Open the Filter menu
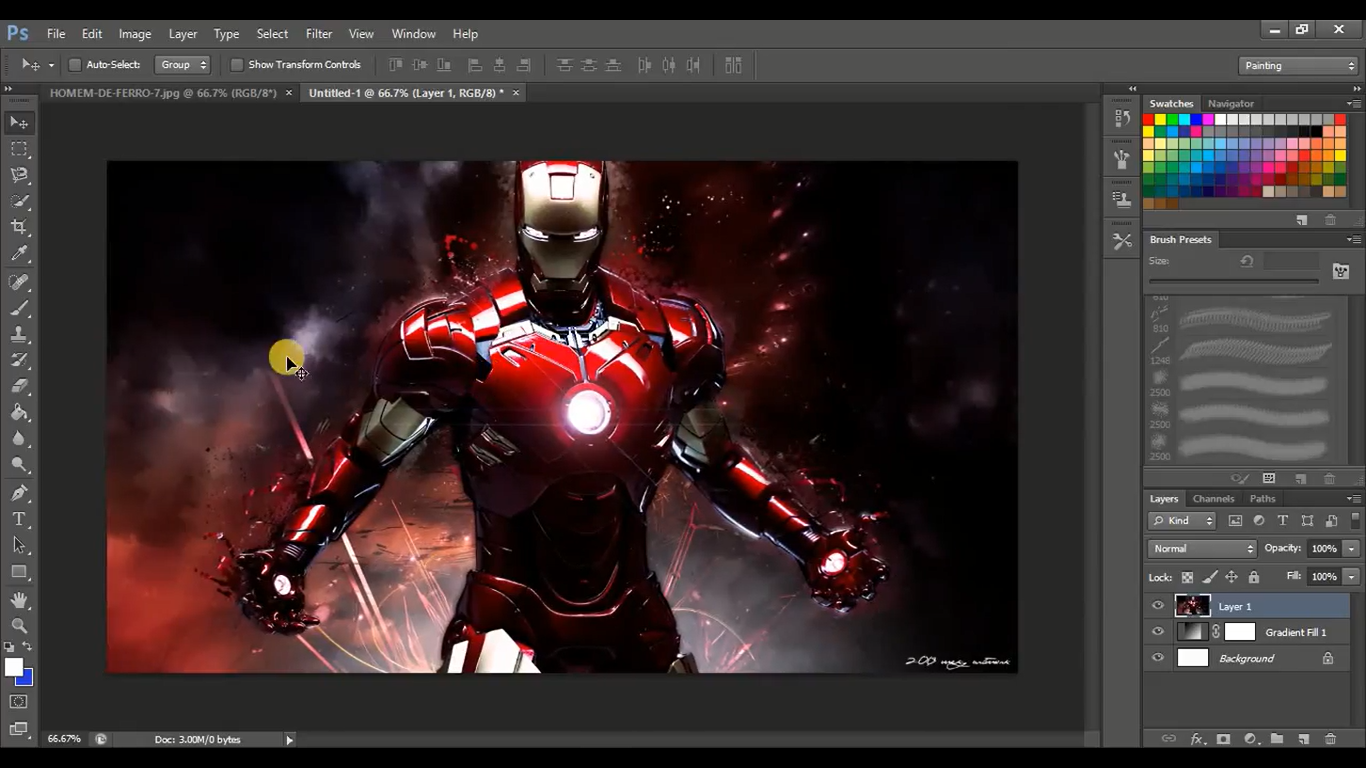 [x=318, y=33]
